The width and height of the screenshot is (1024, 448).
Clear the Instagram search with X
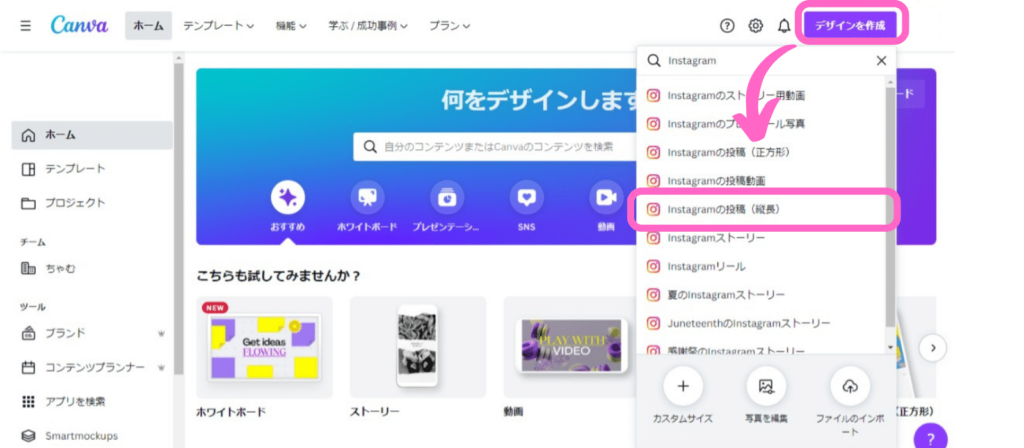point(881,61)
